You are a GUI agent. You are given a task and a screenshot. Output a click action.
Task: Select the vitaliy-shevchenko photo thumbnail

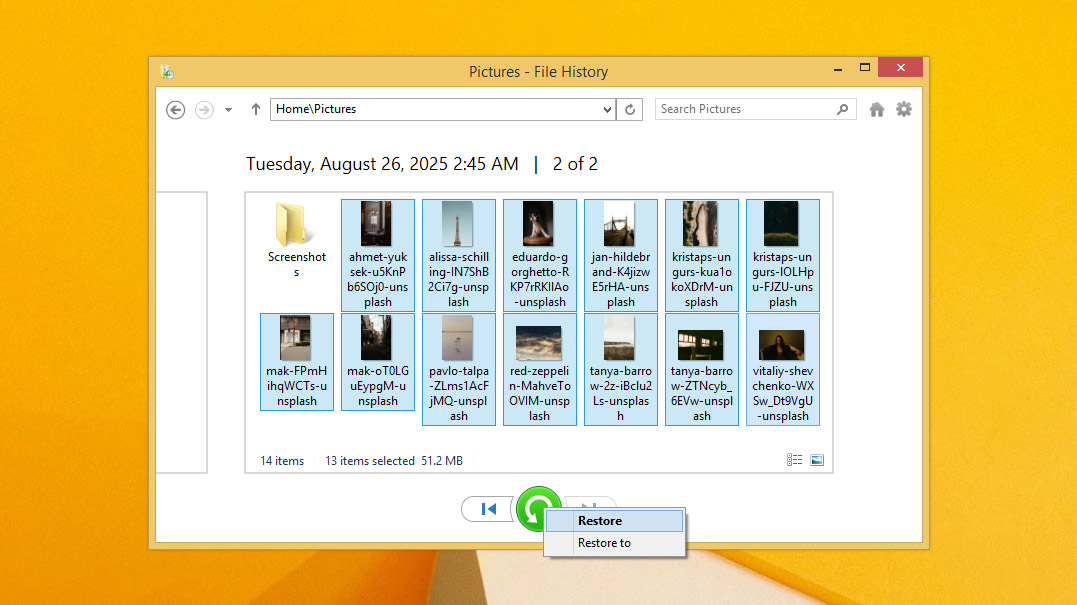[782, 370]
